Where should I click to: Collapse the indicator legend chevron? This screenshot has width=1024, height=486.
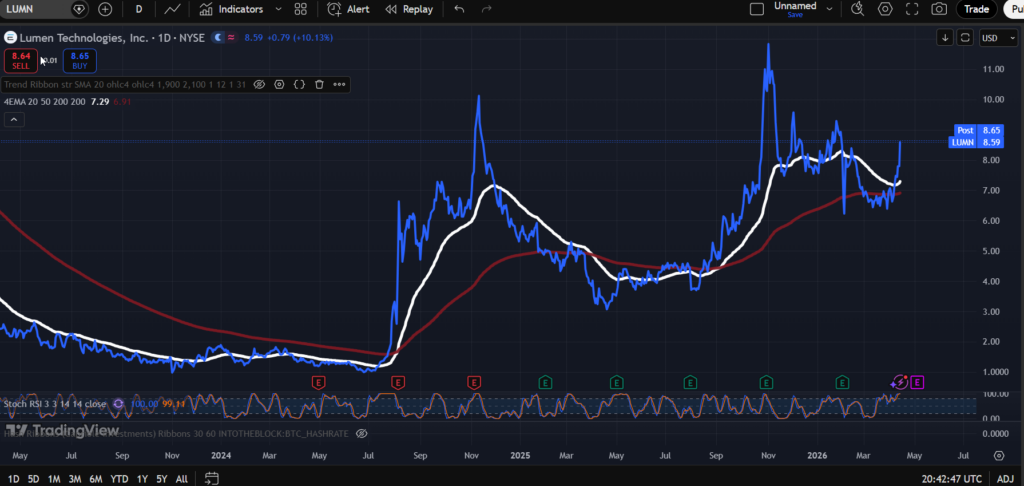coord(14,120)
